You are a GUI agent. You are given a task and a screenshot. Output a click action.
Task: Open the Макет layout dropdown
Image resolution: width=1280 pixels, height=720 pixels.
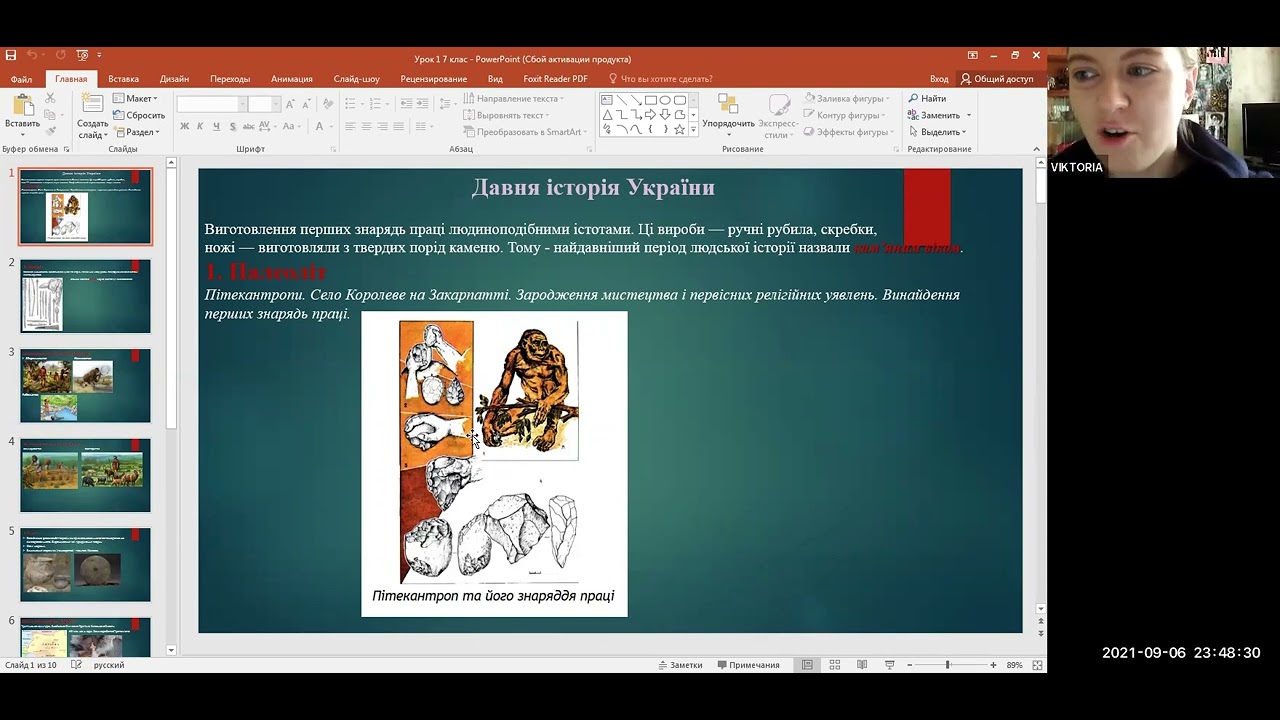tap(135, 99)
